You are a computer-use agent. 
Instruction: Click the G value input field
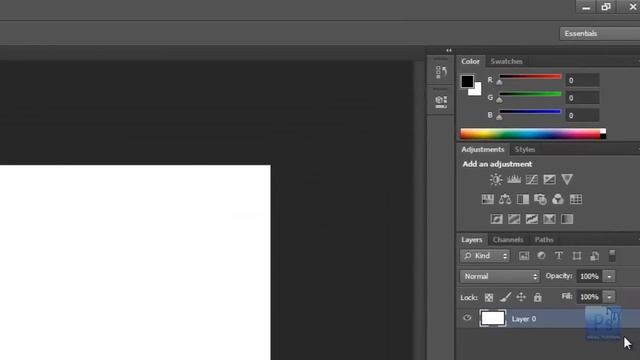[582, 98]
